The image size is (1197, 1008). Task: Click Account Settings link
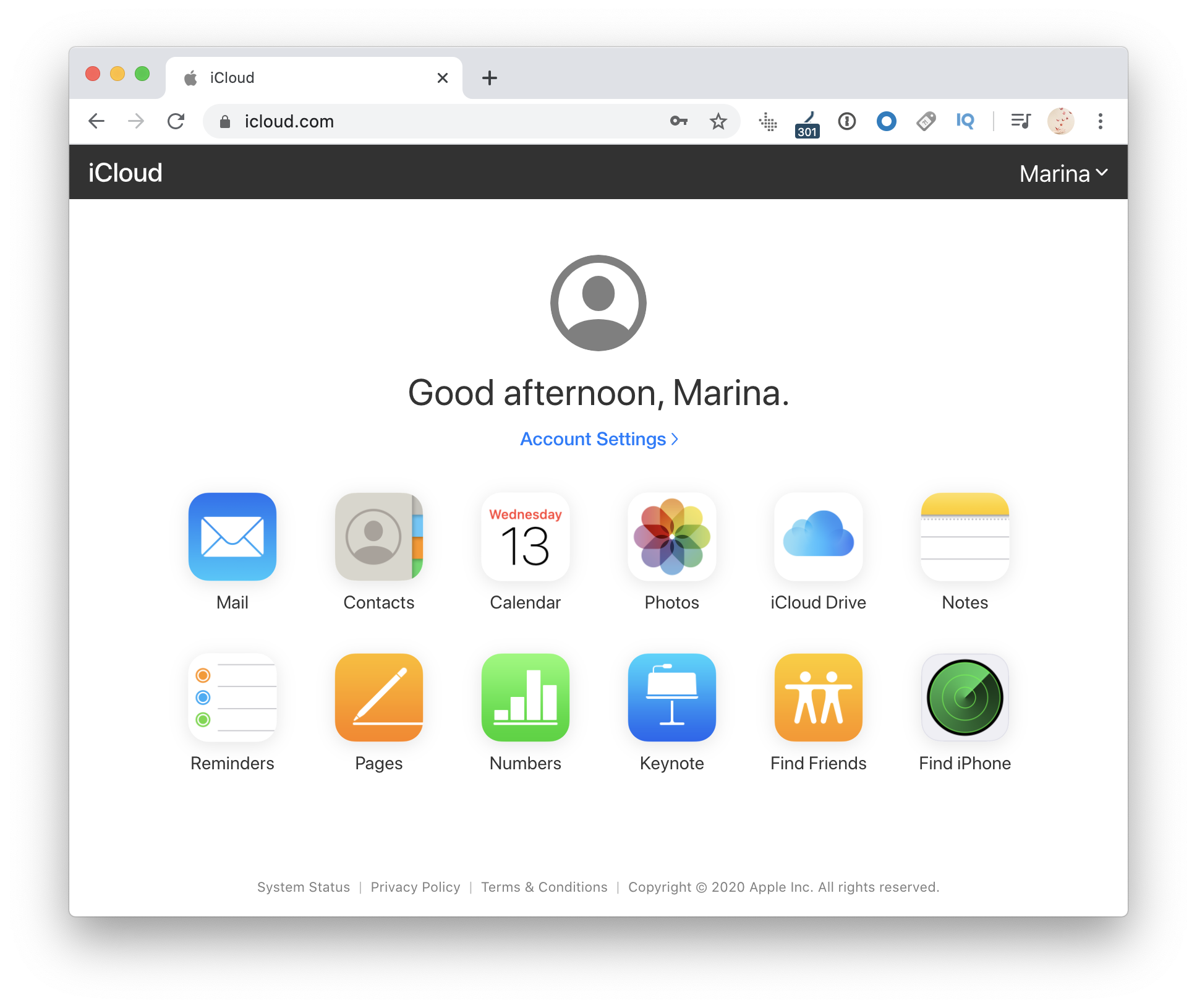[598, 438]
